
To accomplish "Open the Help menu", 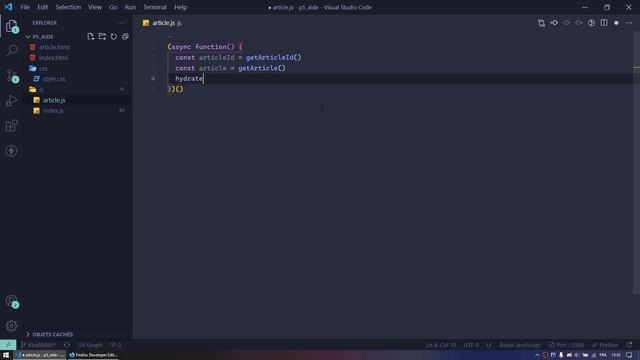I will pyautogui.click(x=180, y=7).
